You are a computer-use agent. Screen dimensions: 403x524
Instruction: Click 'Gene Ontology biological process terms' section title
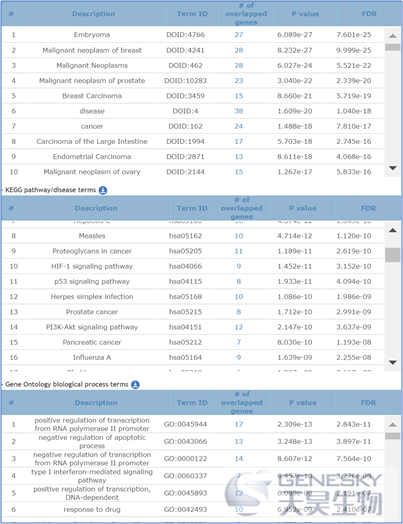click(x=66, y=385)
